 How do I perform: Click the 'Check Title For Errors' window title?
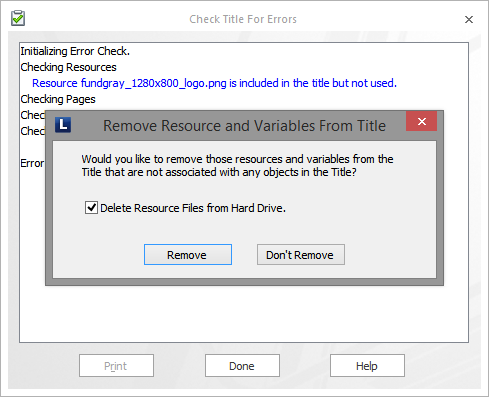(243, 19)
